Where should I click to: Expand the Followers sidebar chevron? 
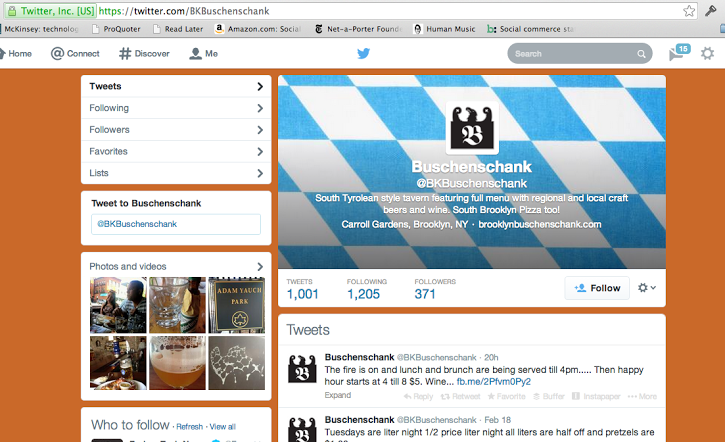pyautogui.click(x=260, y=130)
